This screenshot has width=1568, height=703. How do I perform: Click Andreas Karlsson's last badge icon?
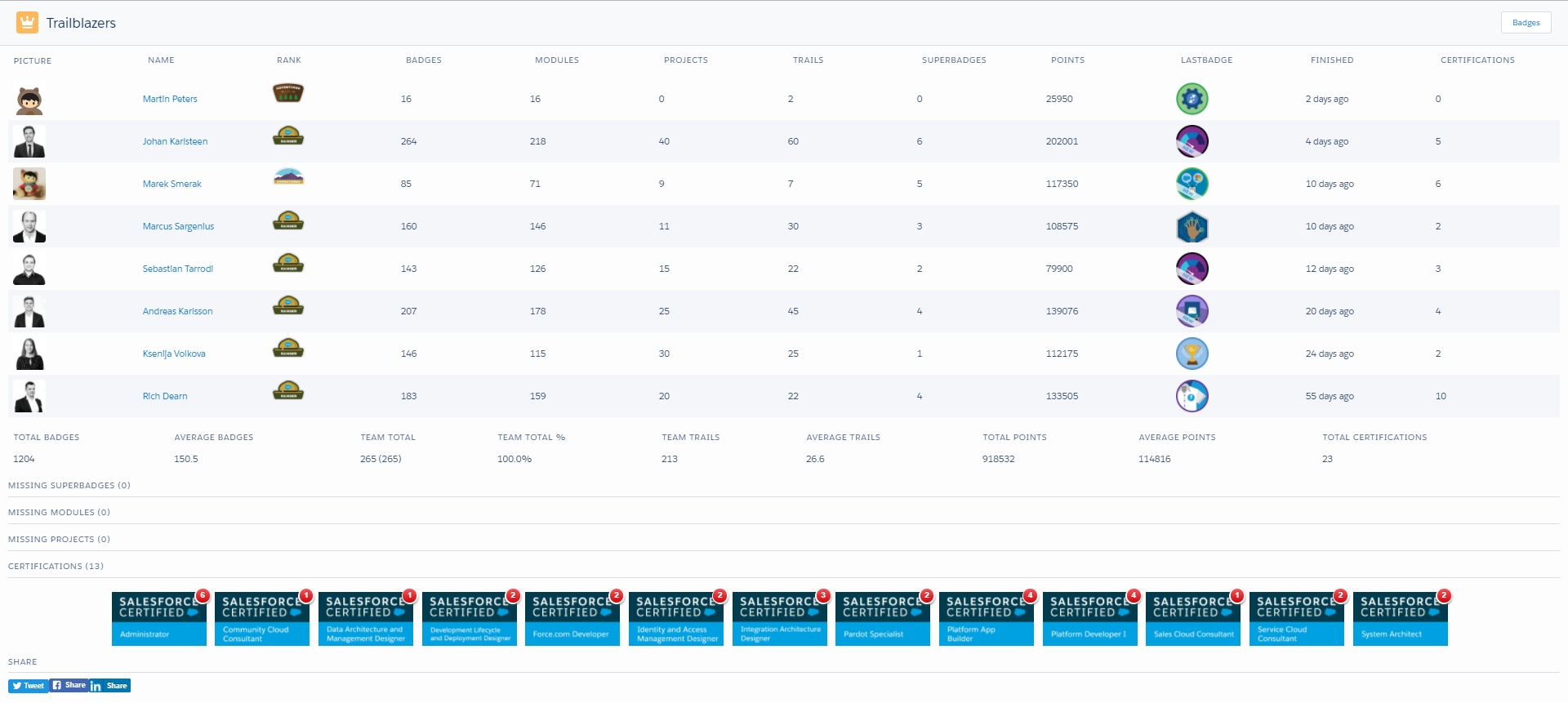[1192, 311]
